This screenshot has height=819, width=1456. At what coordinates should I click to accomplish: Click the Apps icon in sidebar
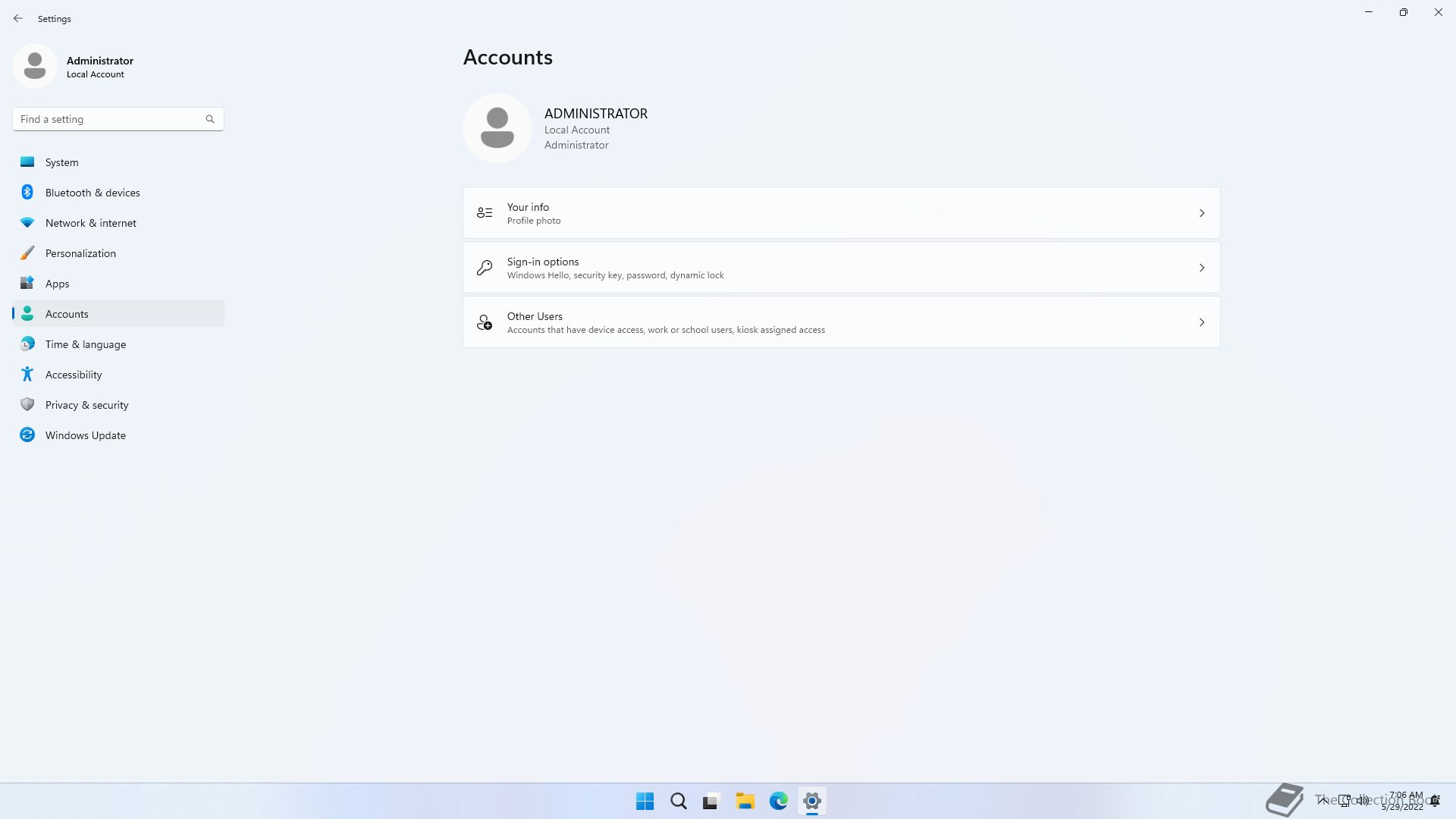(x=27, y=283)
